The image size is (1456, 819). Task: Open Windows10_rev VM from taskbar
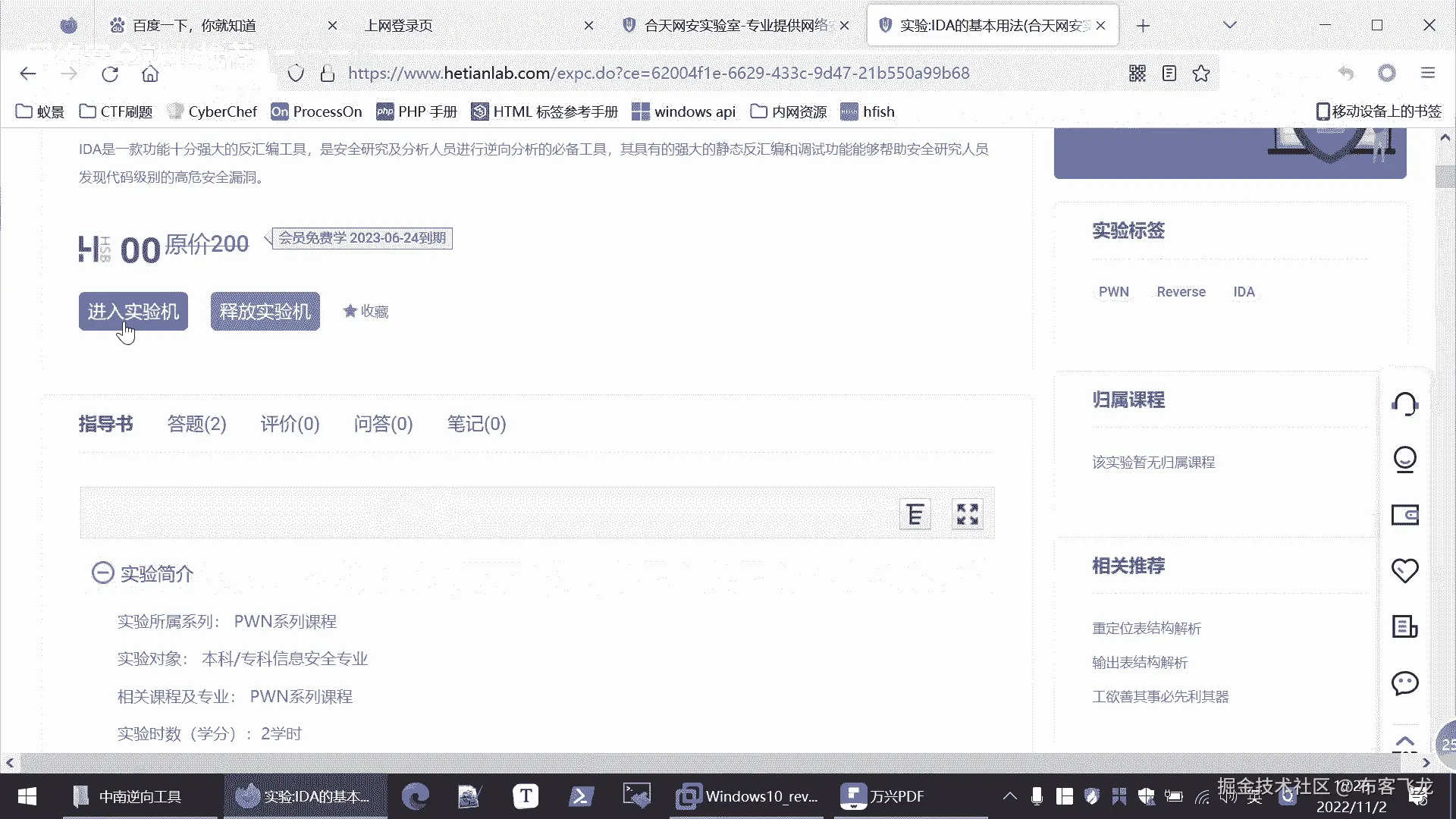point(748,796)
